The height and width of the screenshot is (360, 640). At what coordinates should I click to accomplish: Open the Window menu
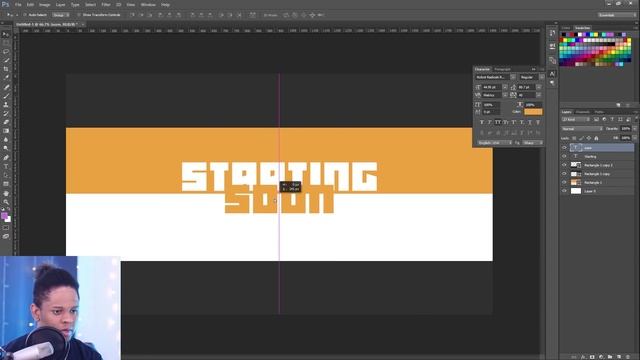148,4
